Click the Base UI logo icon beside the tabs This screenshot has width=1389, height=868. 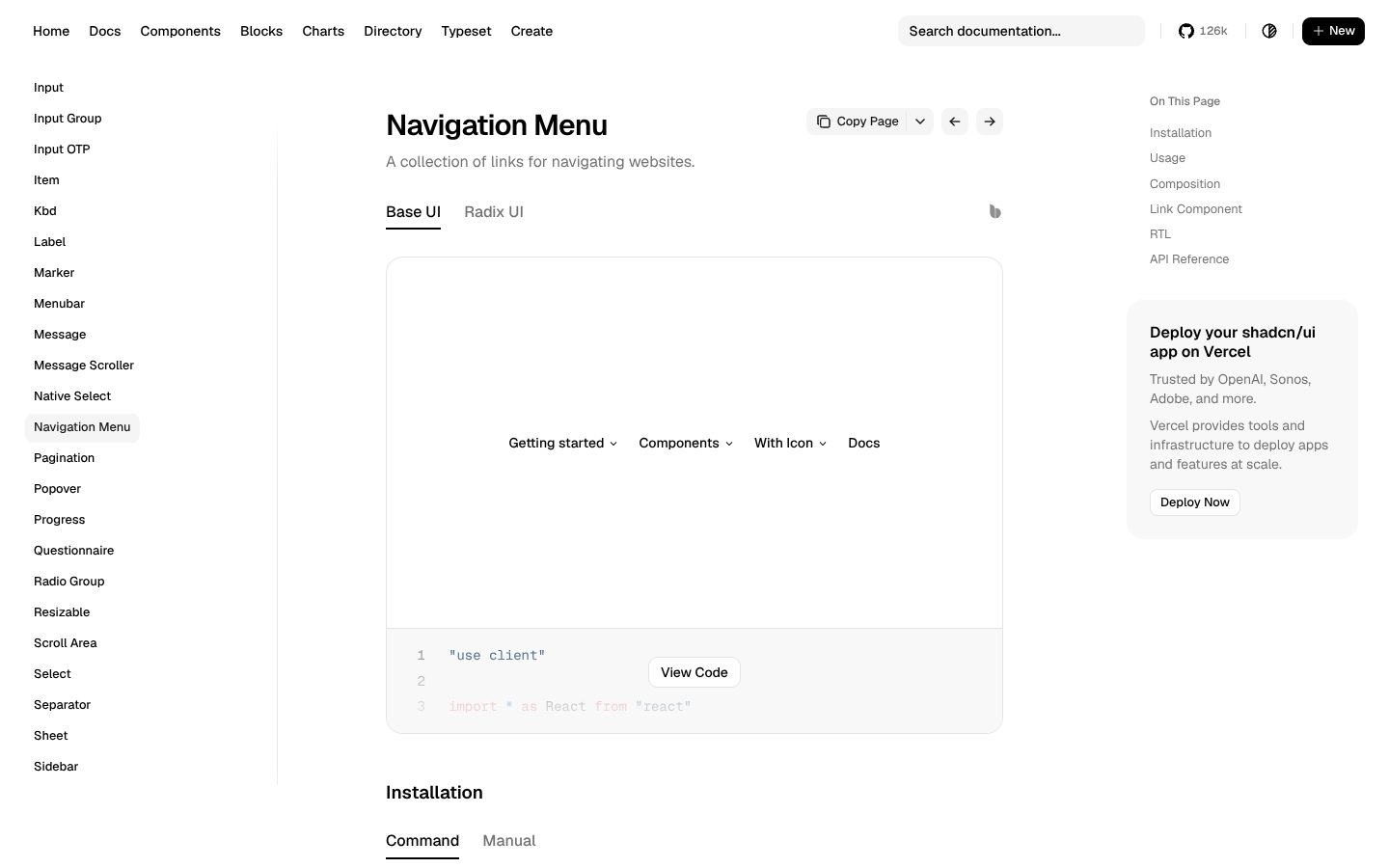coord(994,211)
